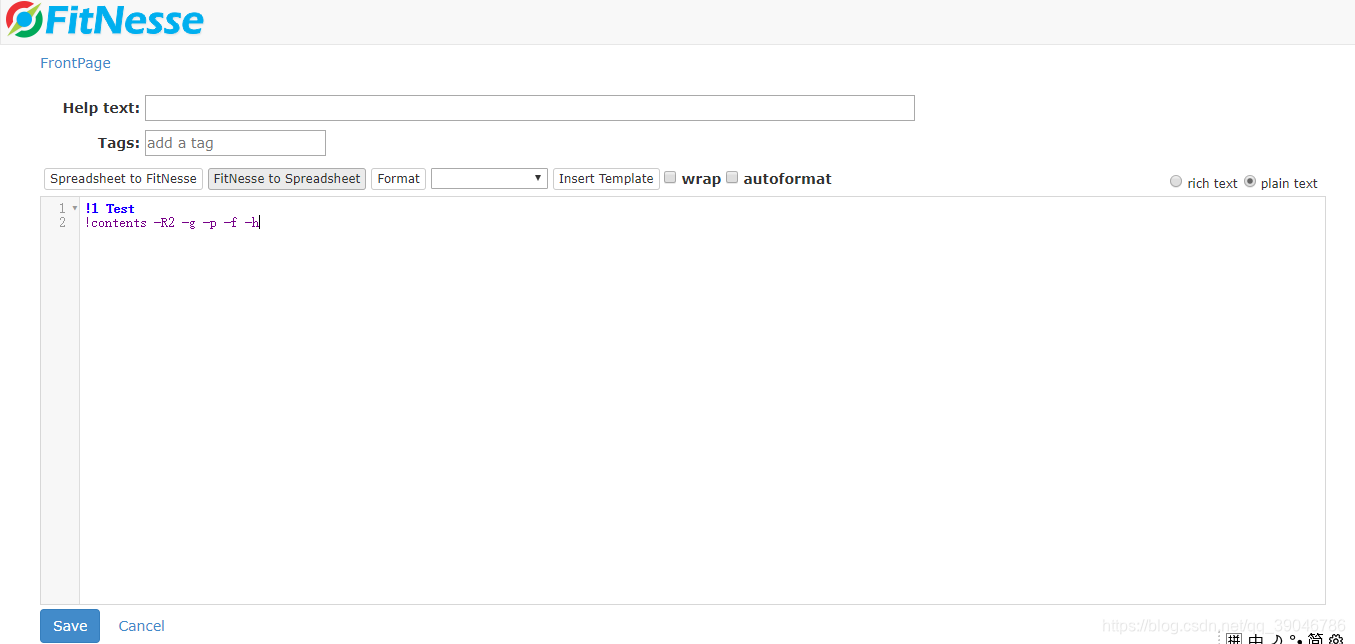Click the Insert Template button
Viewport: 1355px width, 644px height.
click(606, 179)
